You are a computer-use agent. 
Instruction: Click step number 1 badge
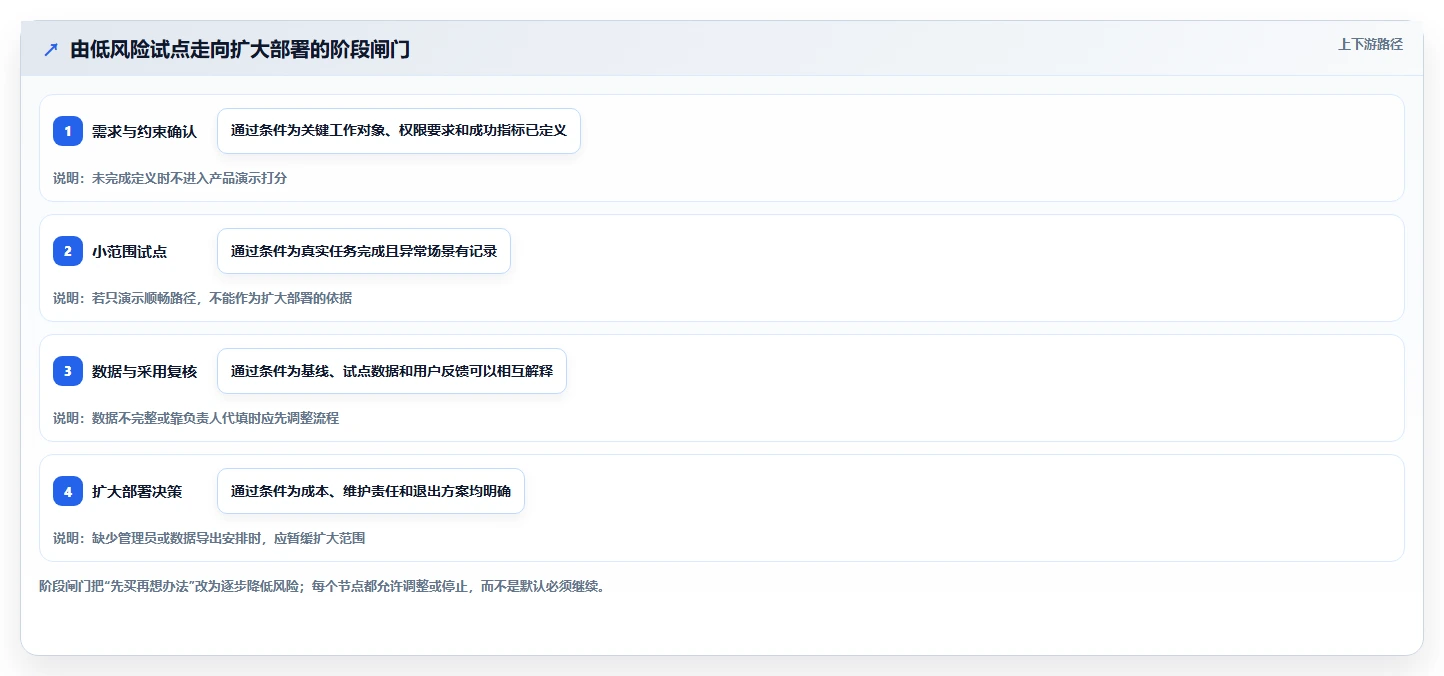pos(68,131)
